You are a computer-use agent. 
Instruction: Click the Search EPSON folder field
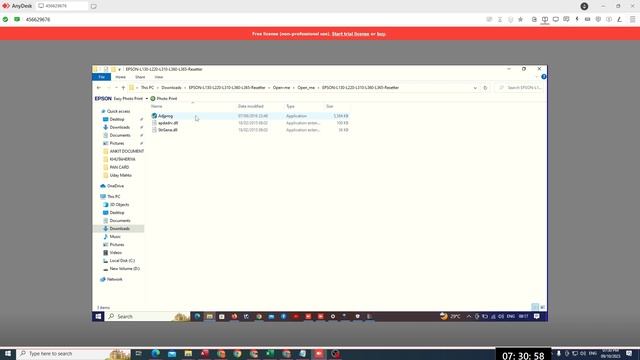pyautogui.click(x=520, y=88)
